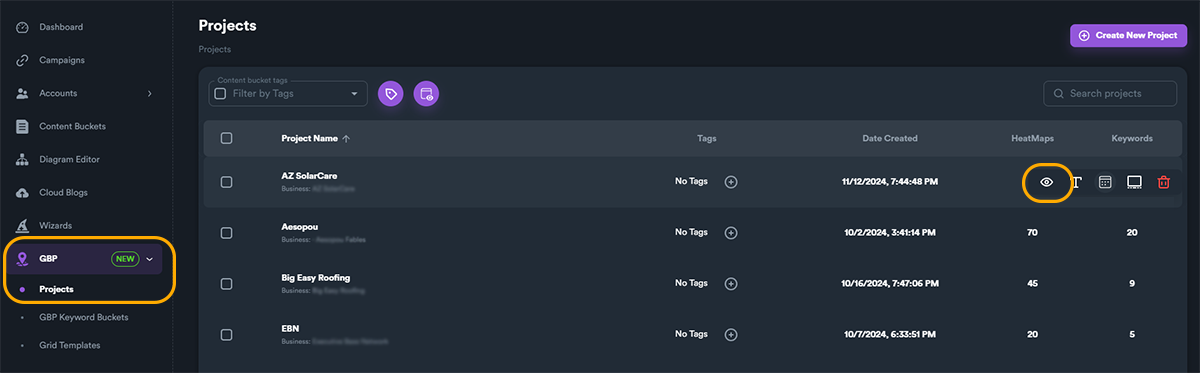Click the purple calendar-clock icon button
The image size is (1200, 373).
point(426,94)
